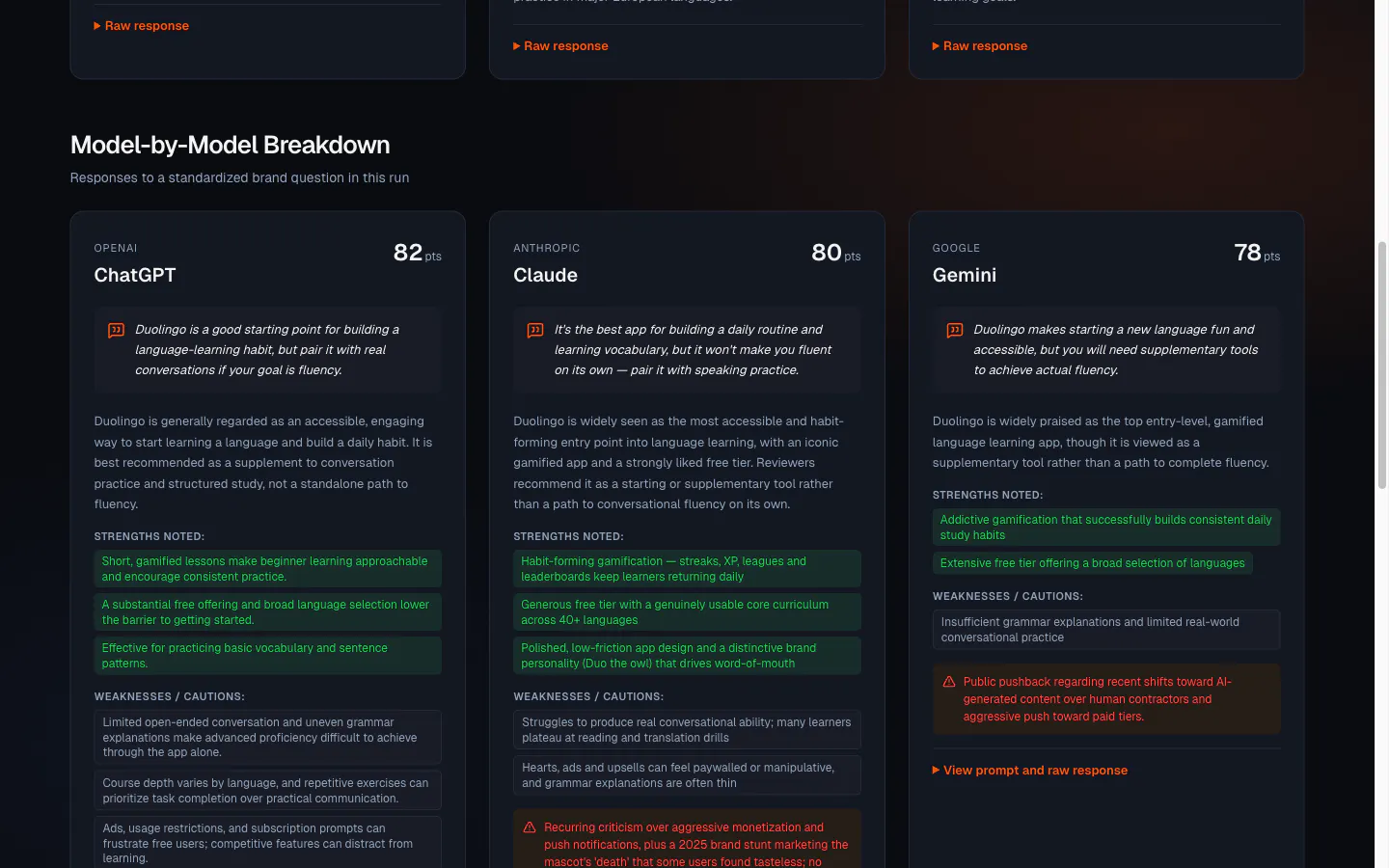Click Claude quote 'It's the best app for building'
Image resolution: width=1389 pixels, height=868 pixels.
click(693, 350)
